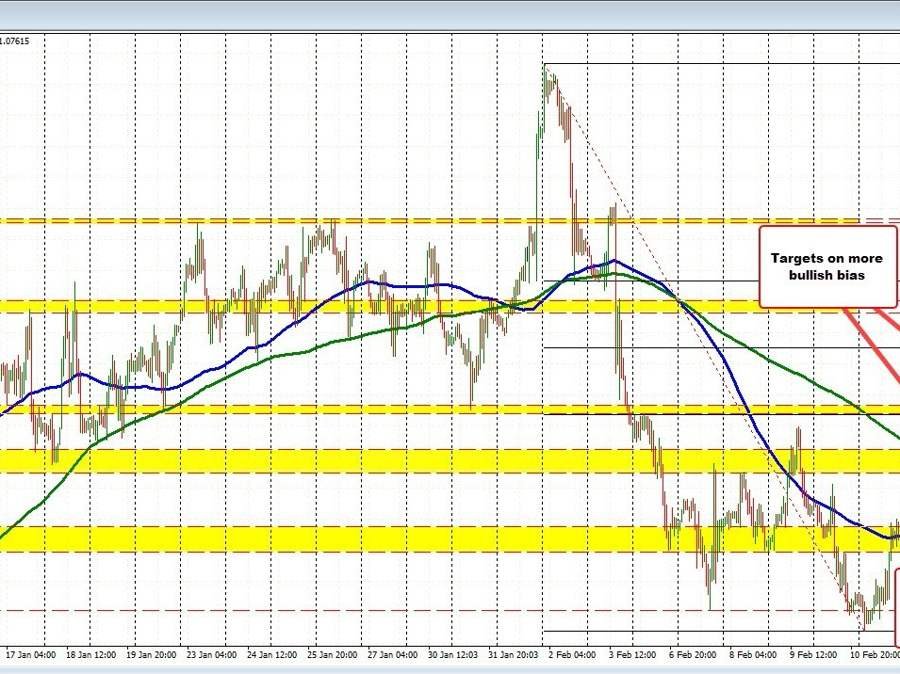
Task: Select the 'Targets on more bullish bias' text box
Action: (x=824, y=267)
